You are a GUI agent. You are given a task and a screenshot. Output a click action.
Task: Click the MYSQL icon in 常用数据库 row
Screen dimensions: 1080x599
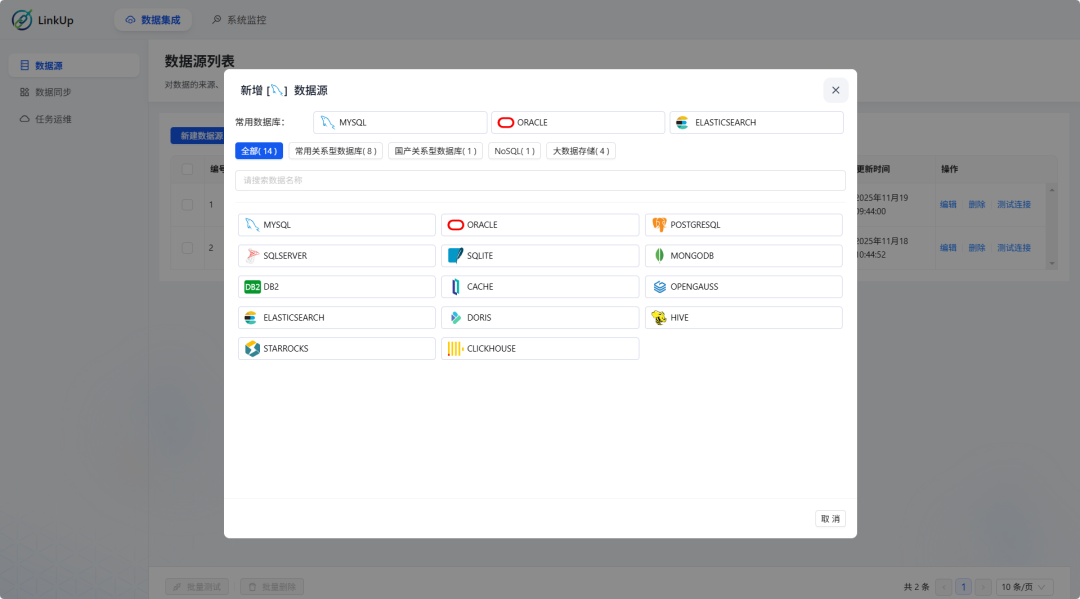328,123
